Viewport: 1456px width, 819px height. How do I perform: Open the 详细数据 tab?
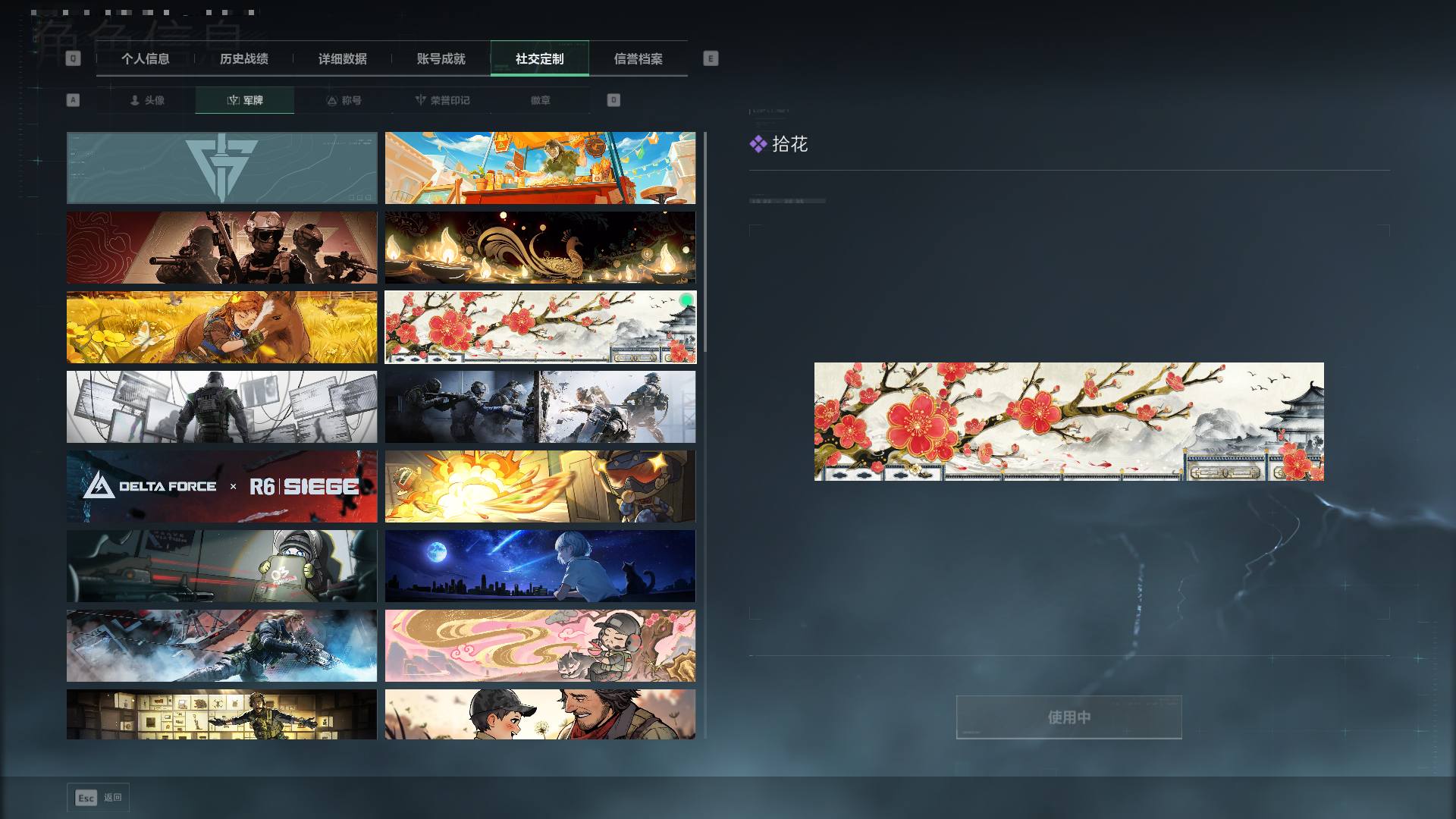343,58
